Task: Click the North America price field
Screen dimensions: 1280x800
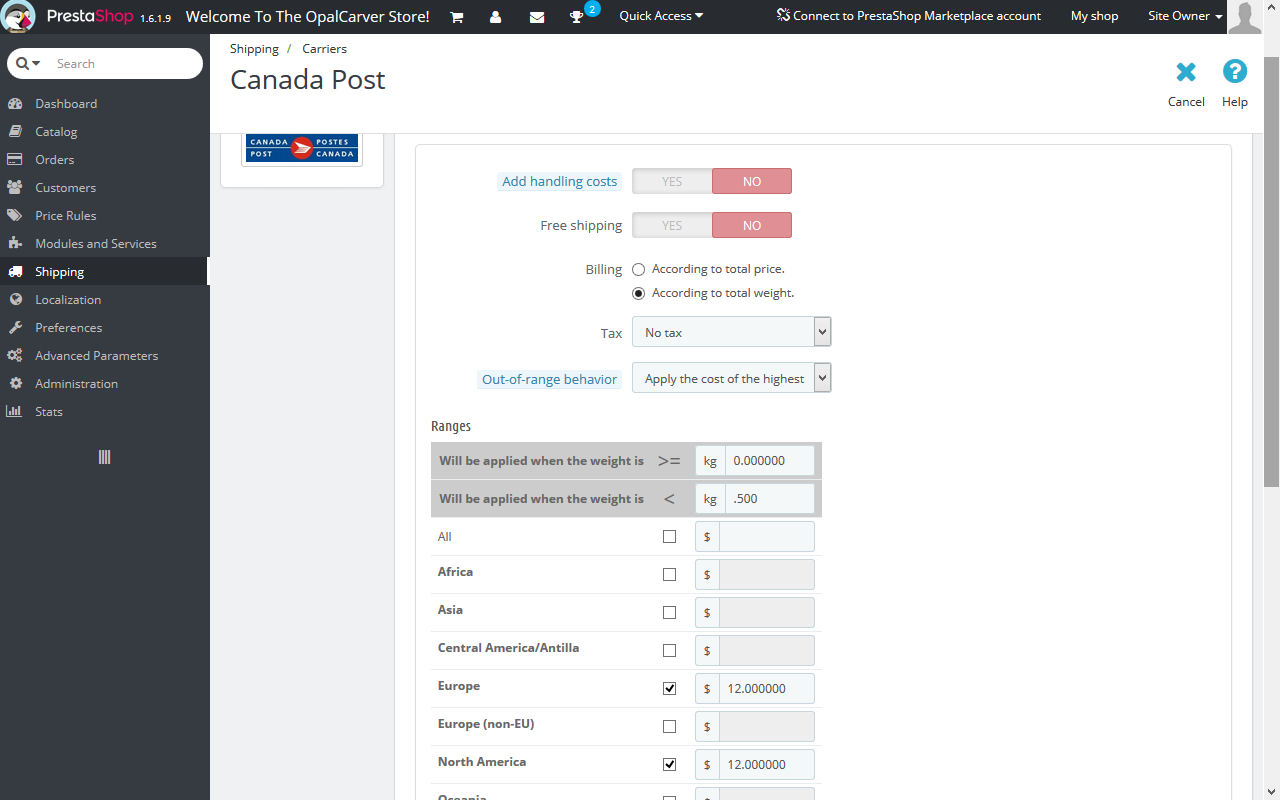Action: (x=766, y=764)
